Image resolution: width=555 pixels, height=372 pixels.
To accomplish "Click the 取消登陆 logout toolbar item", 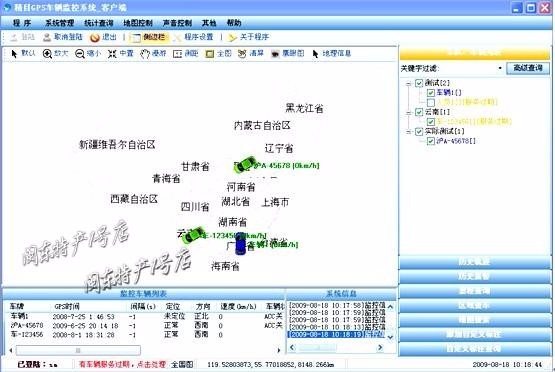I will (x=63, y=37).
